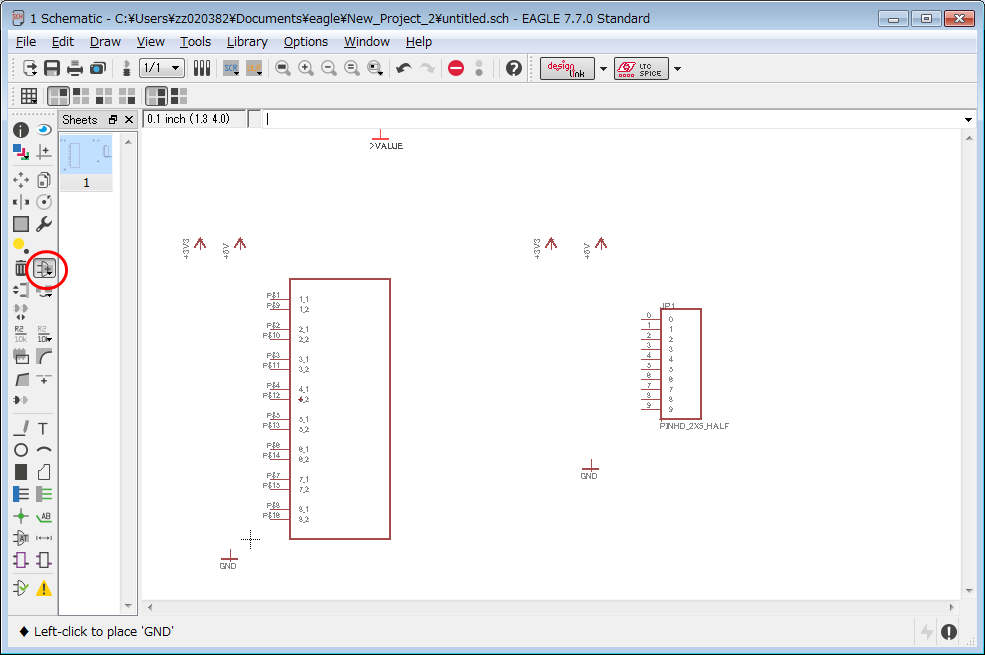Open the SCR script dropdown
The width and height of the screenshot is (985, 655).
(x=231, y=68)
